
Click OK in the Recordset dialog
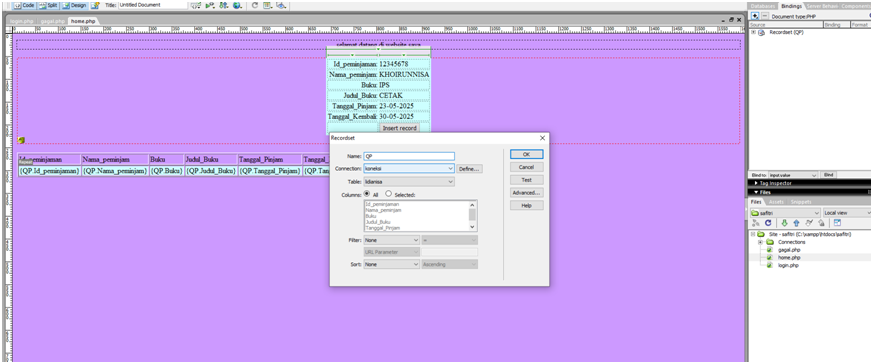(x=526, y=154)
